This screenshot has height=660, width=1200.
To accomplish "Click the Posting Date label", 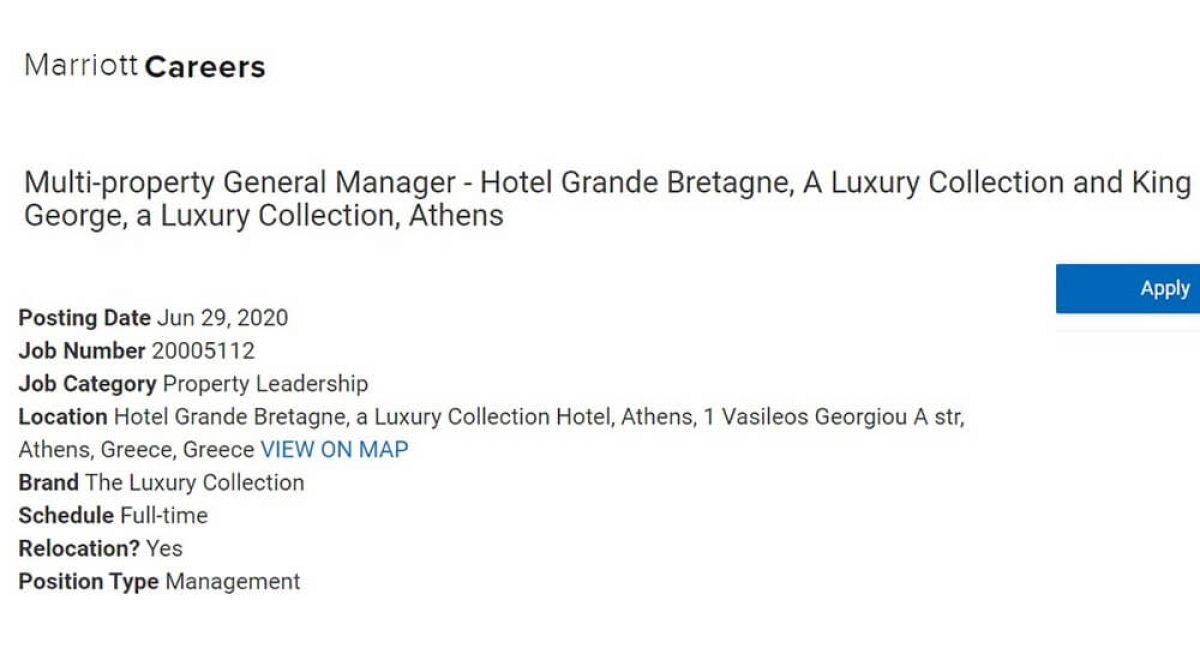I will pos(85,318).
